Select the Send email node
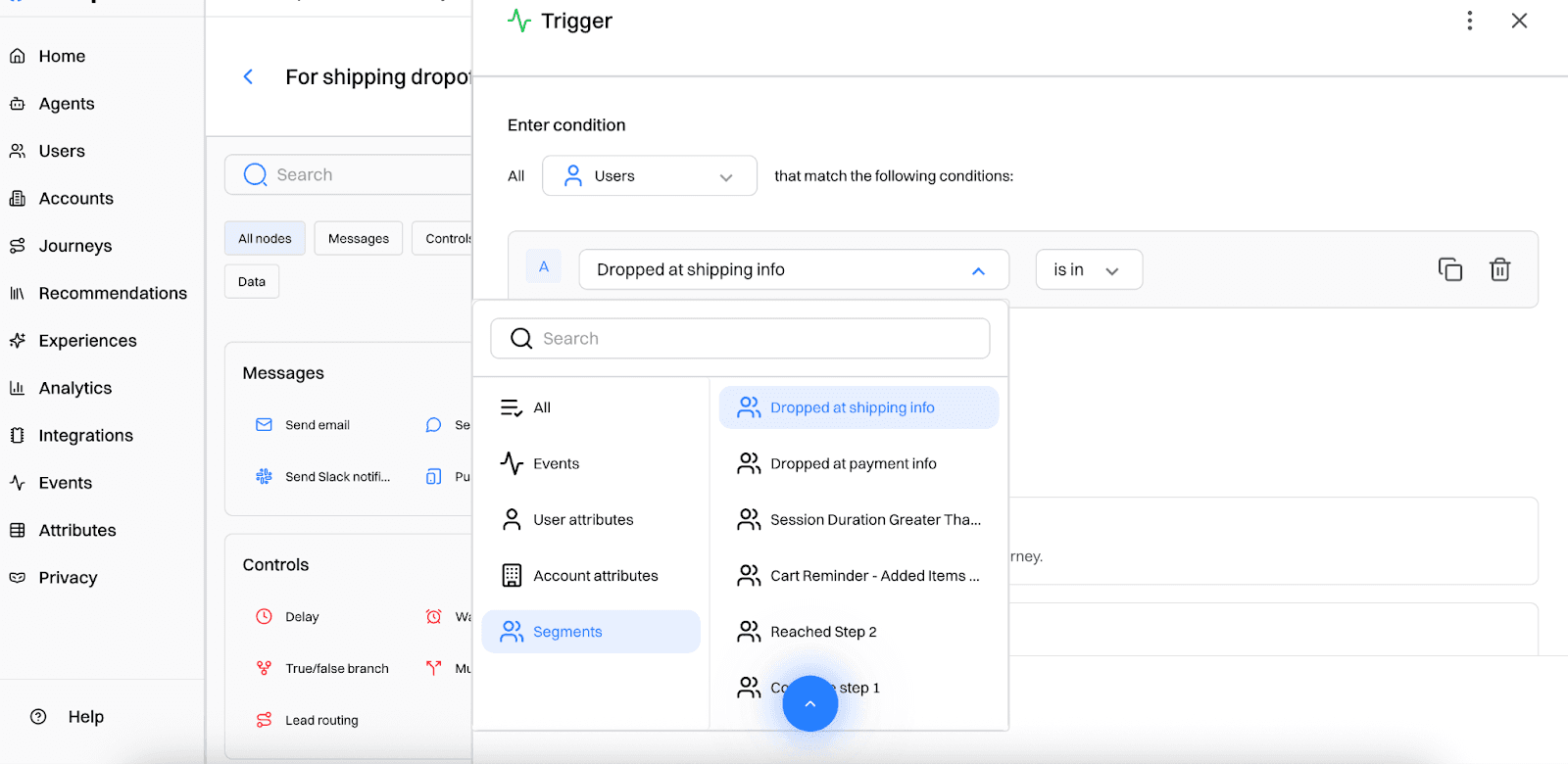 tap(317, 425)
